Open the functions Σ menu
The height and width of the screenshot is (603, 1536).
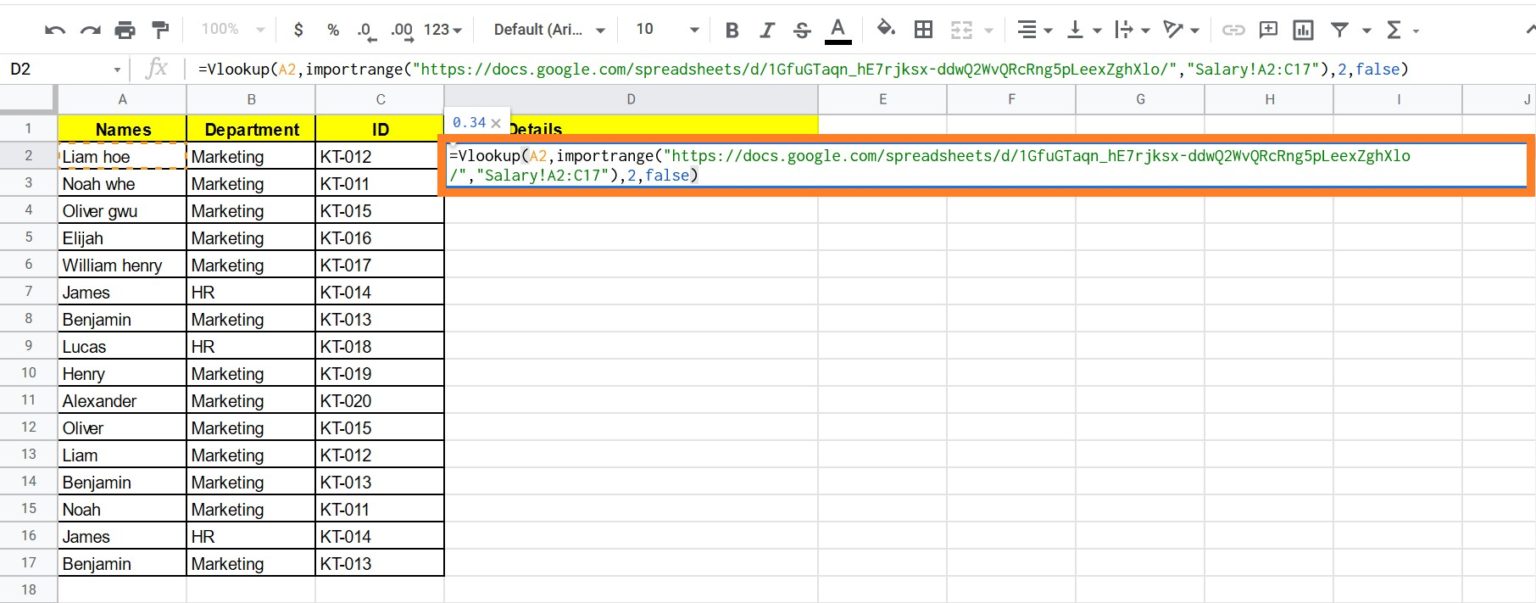pyautogui.click(x=1395, y=30)
